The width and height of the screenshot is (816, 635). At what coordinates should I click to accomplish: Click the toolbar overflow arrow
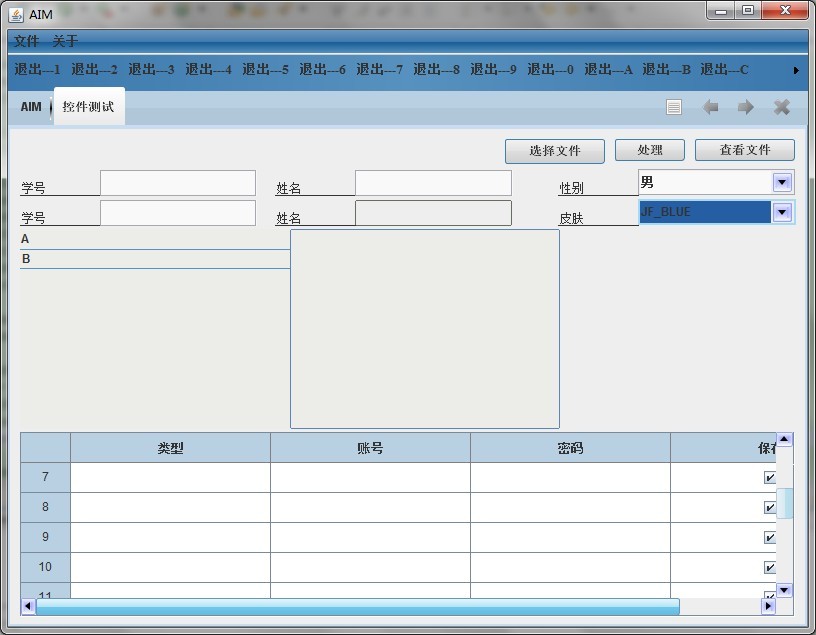click(x=796, y=70)
